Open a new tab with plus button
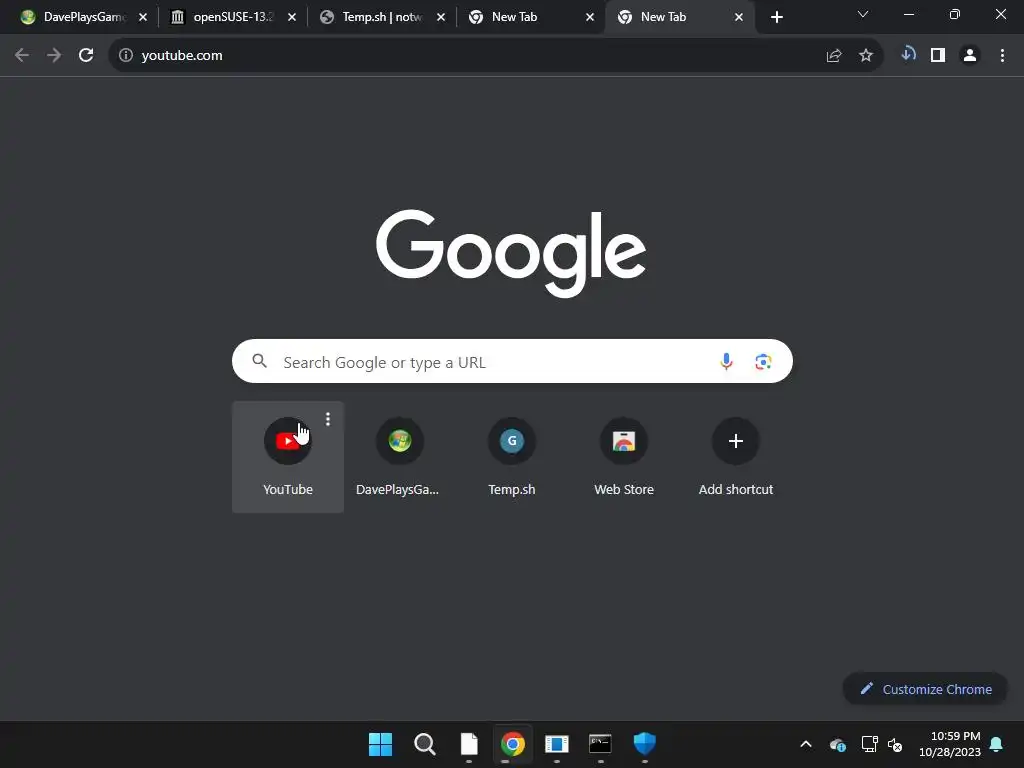The image size is (1024, 768). pyautogui.click(x=776, y=17)
